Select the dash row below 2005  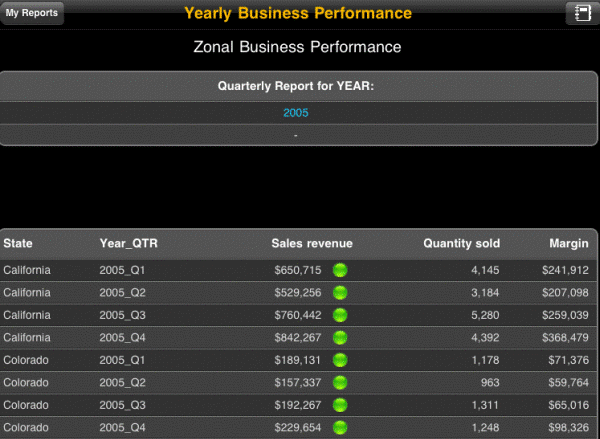click(x=298, y=135)
